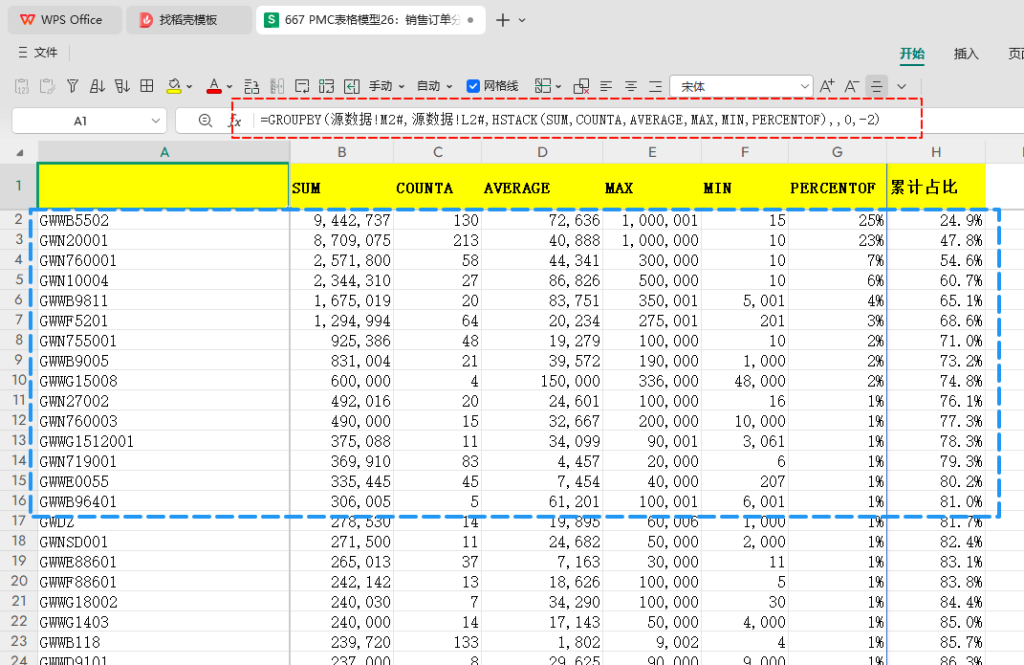1024x665 pixels.
Task: Select cell GWWB5502
Action: pyautogui.click(x=164, y=220)
